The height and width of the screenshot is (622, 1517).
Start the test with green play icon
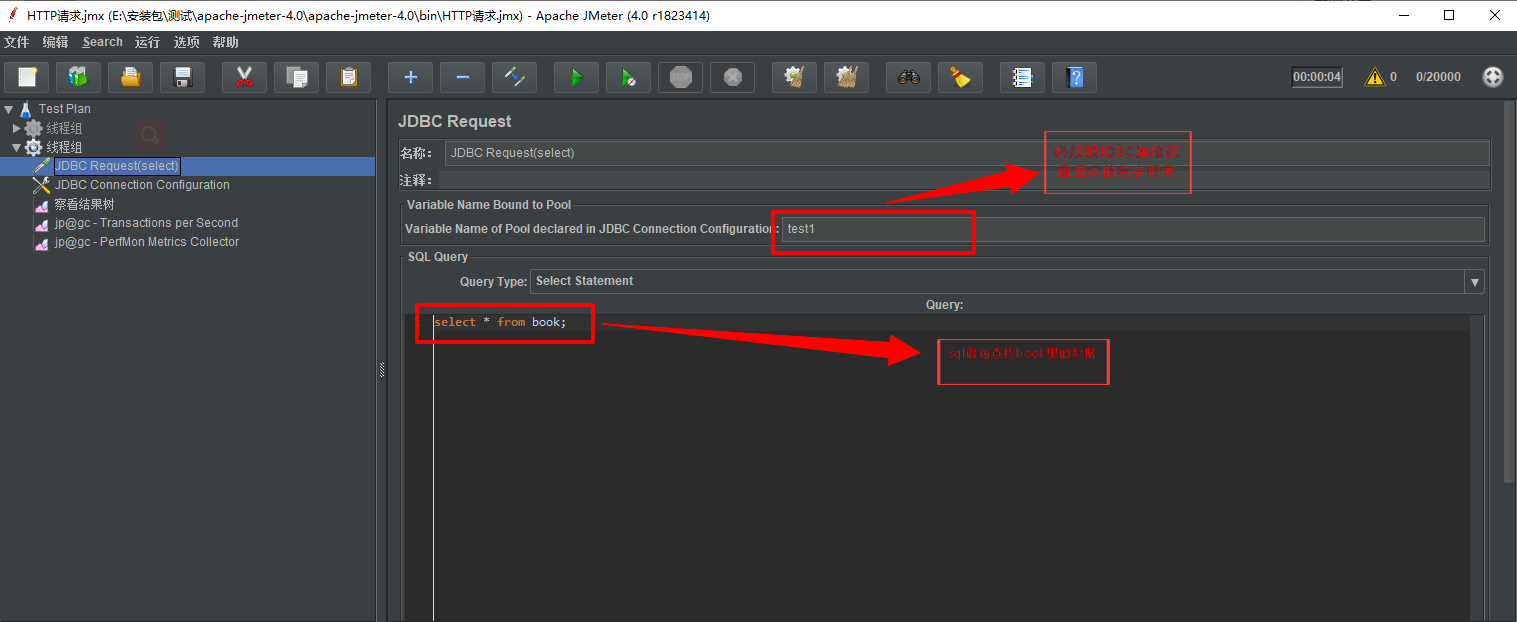click(x=576, y=77)
